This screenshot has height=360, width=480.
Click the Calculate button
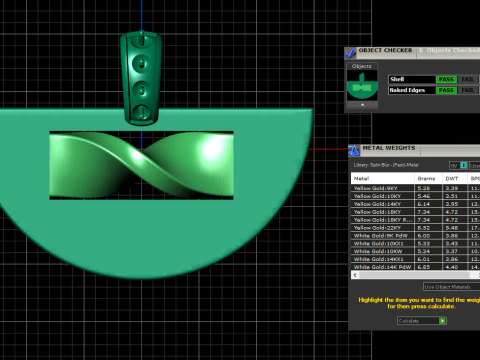(422, 321)
